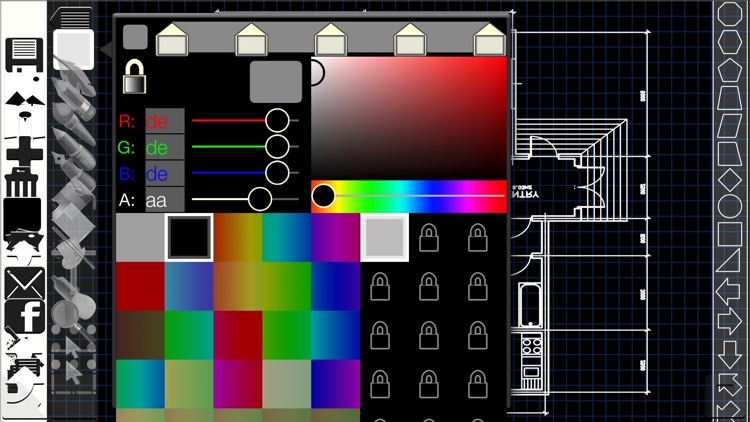This screenshot has width=750, height=422.
Task: Share to Facebook using the f icon
Action: [25, 317]
